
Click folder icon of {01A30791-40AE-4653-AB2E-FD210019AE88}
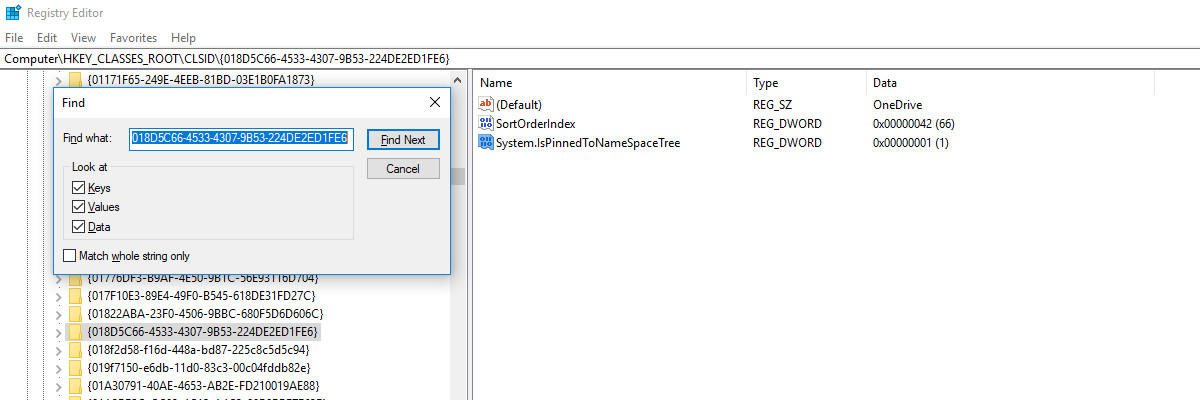pyautogui.click(x=76, y=386)
